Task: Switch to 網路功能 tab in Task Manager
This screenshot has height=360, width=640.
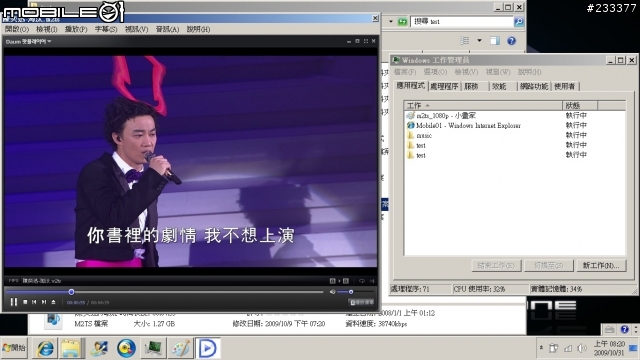Action: click(534, 86)
